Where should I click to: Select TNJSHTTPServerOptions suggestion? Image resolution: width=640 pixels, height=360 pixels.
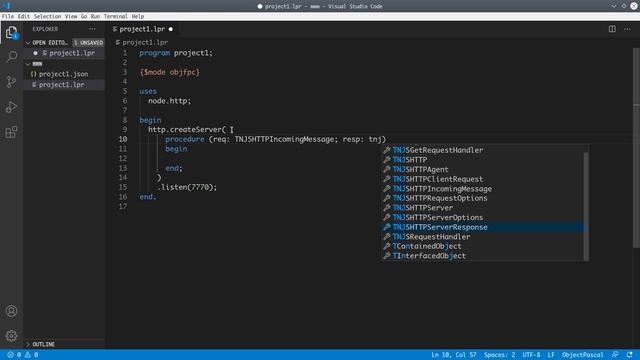tap(483, 218)
